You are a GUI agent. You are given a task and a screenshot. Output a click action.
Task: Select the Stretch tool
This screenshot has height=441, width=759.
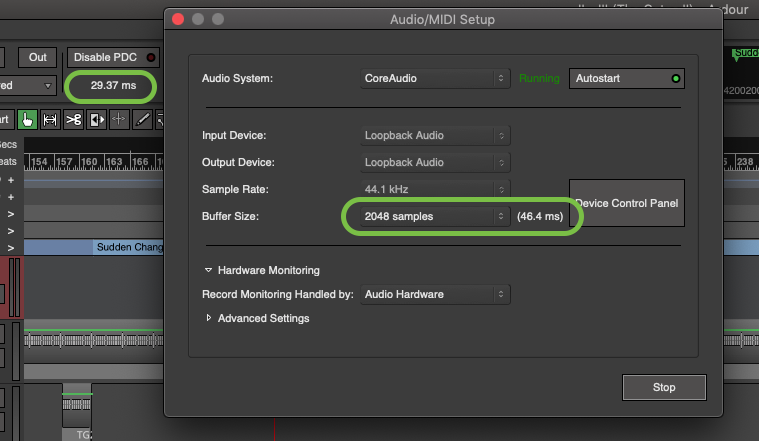click(x=120, y=119)
